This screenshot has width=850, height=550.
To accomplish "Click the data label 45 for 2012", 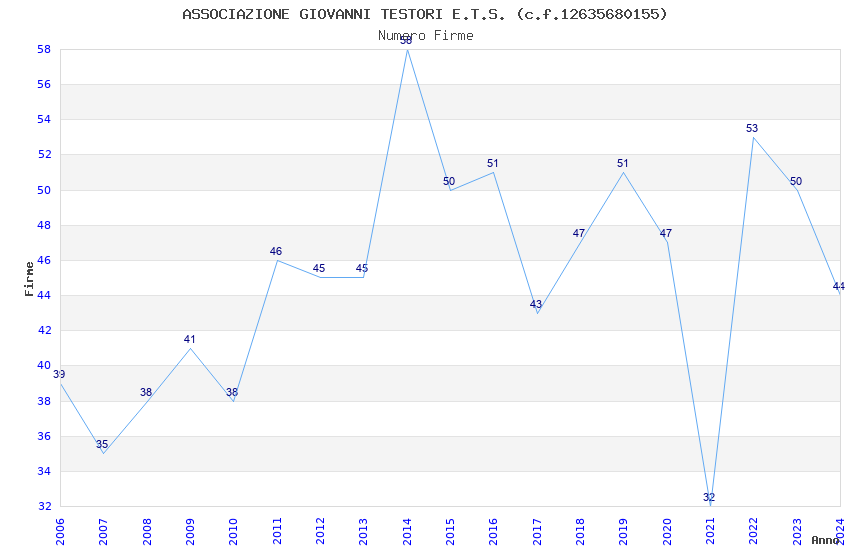I will pos(319,269).
